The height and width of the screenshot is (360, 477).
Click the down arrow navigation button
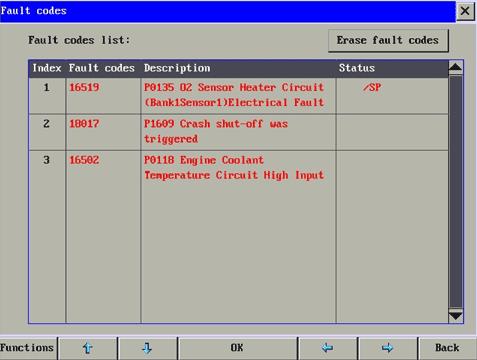[147, 348]
